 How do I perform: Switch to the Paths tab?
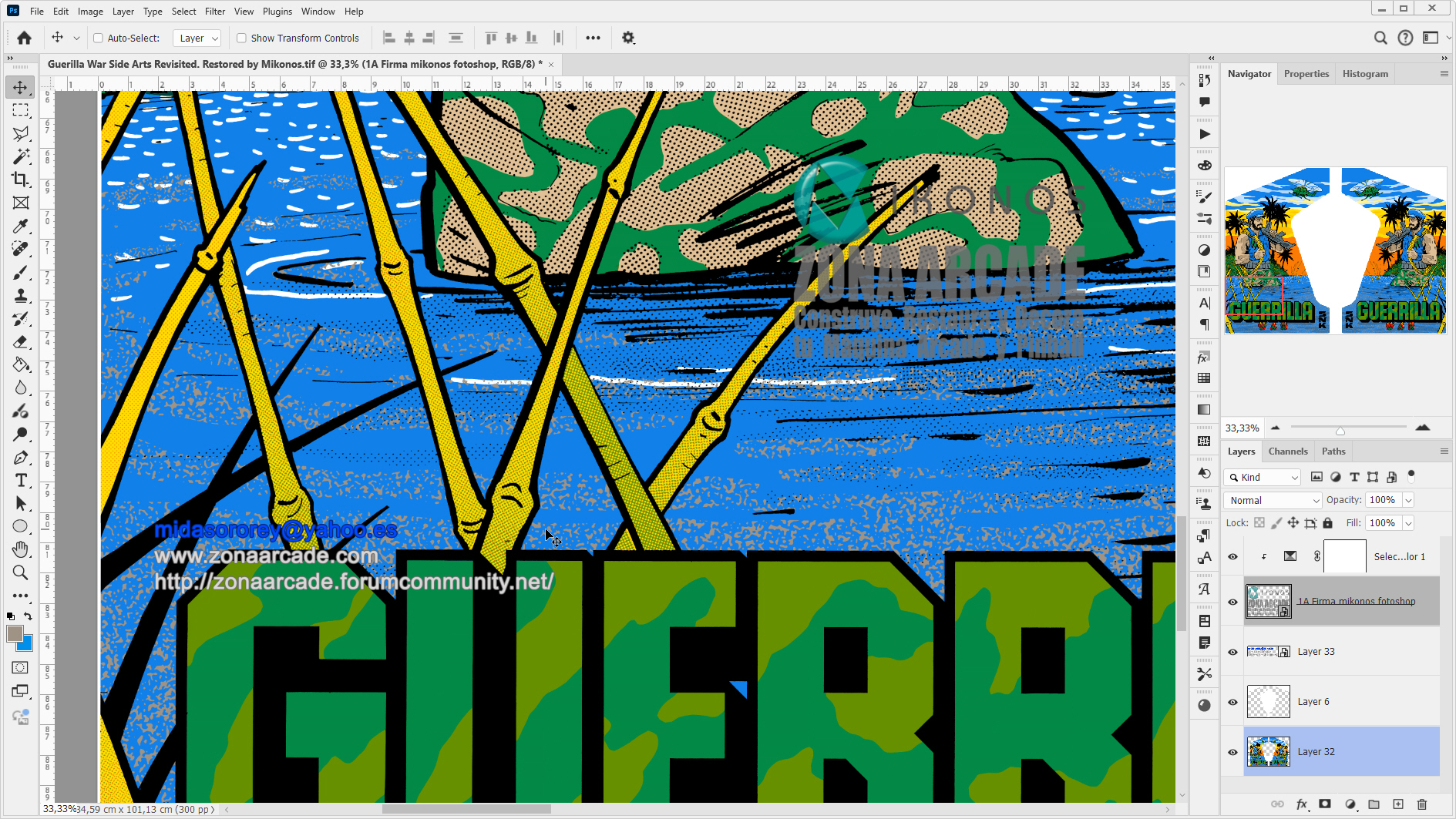pos(1333,451)
